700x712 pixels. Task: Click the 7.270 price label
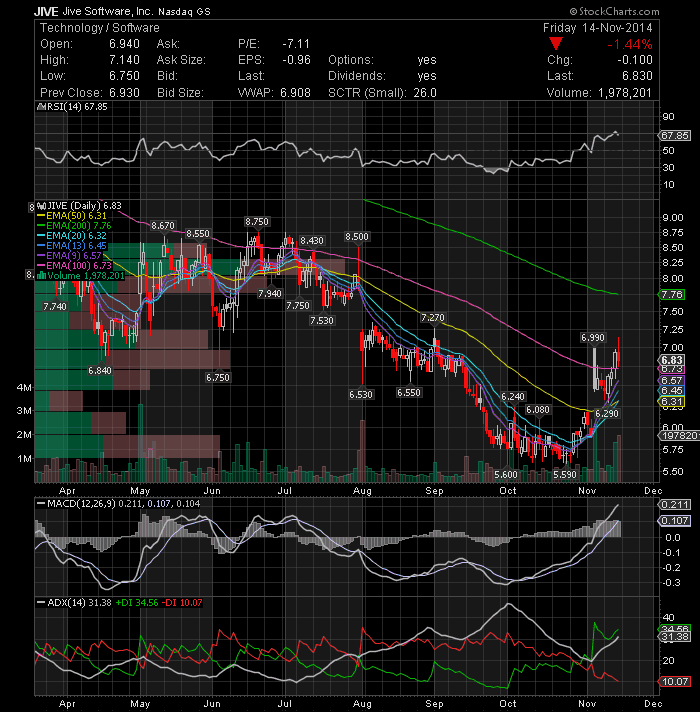click(433, 317)
